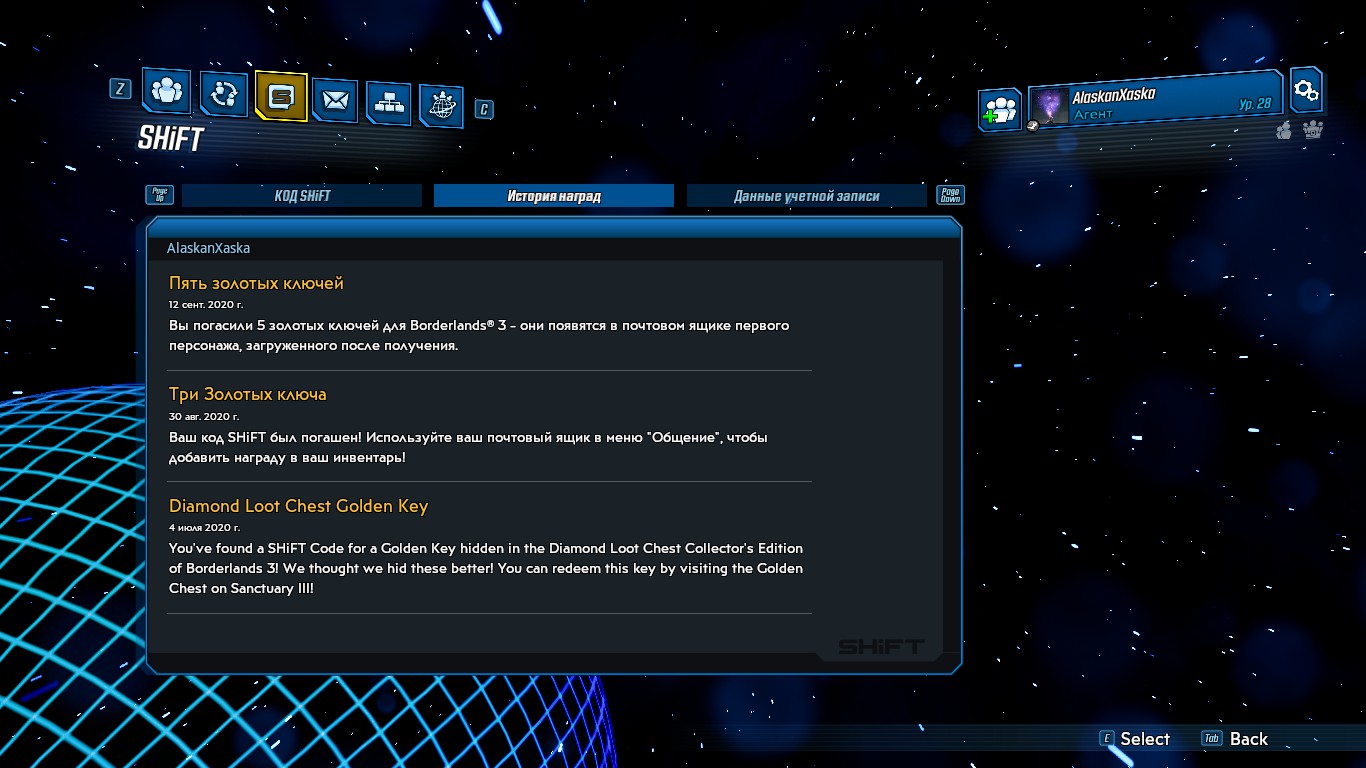Click the date '12 сент. 2020 г.'
1366x768 pixels.
[x=206, y=304]
